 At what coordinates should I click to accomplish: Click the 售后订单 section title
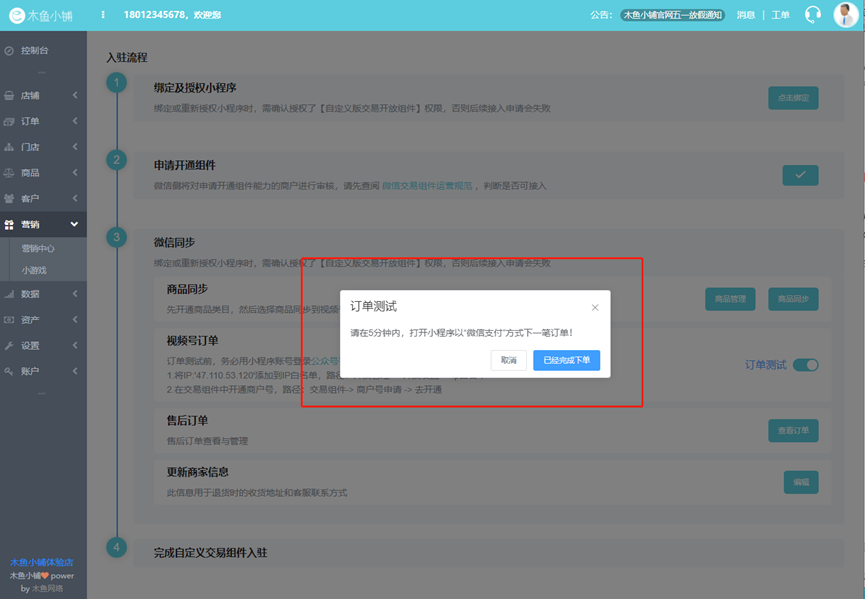(187, 421)
